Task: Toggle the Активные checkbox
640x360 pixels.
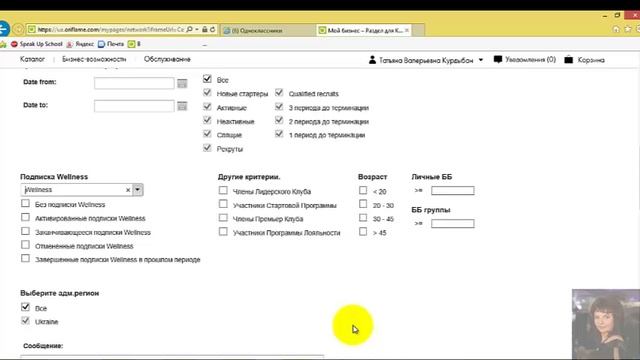Action: click(207, 107)
